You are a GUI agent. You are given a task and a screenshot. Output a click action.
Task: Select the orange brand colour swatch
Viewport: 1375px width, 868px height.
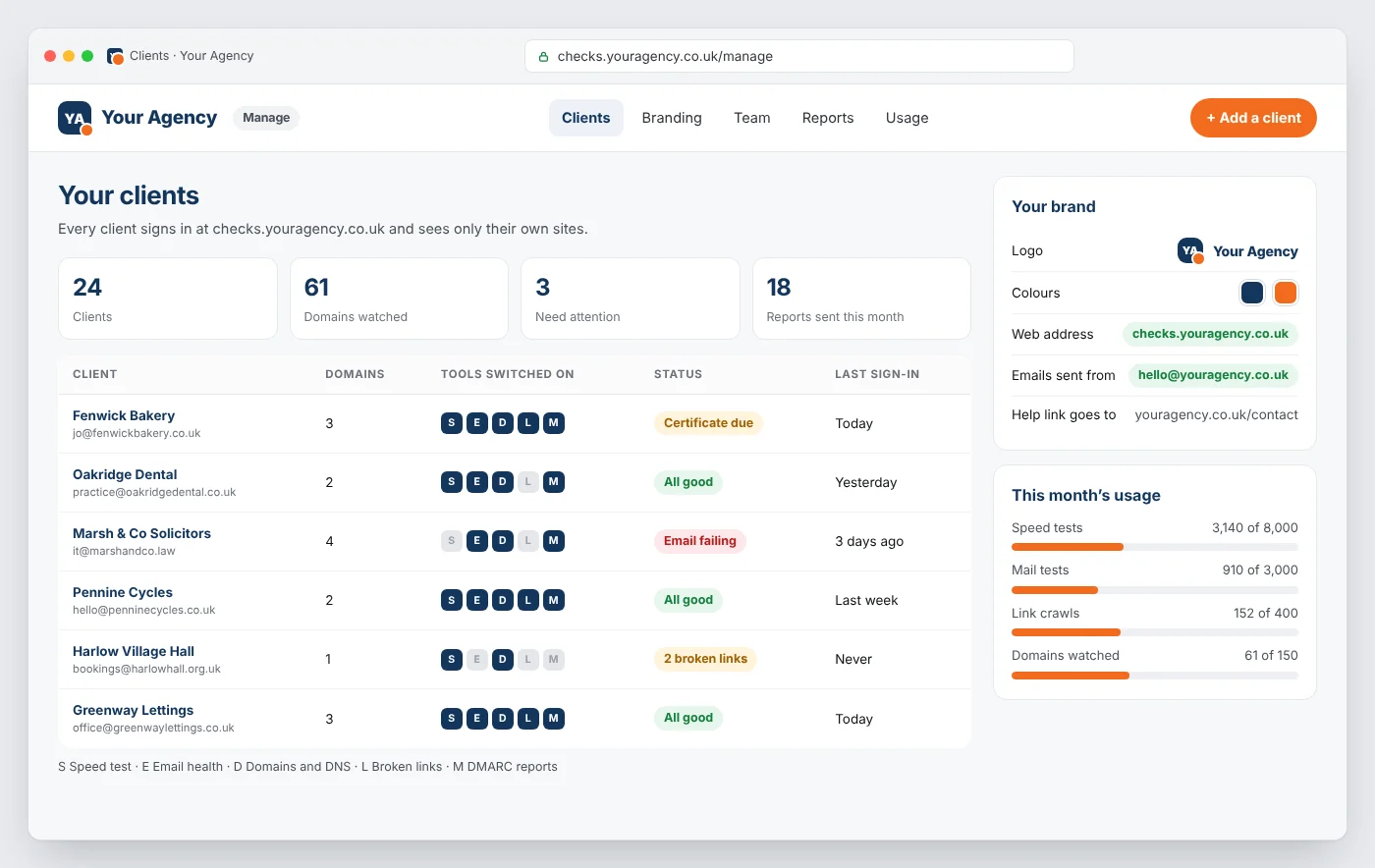click(1286, 293)
